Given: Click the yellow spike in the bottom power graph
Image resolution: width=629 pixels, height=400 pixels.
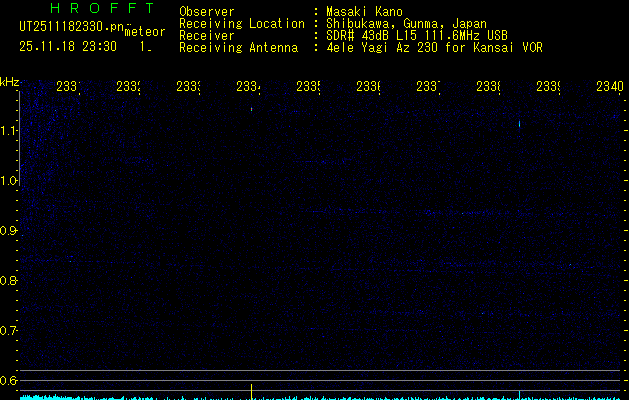Looking at the screenshot, I should coord(252,392).
